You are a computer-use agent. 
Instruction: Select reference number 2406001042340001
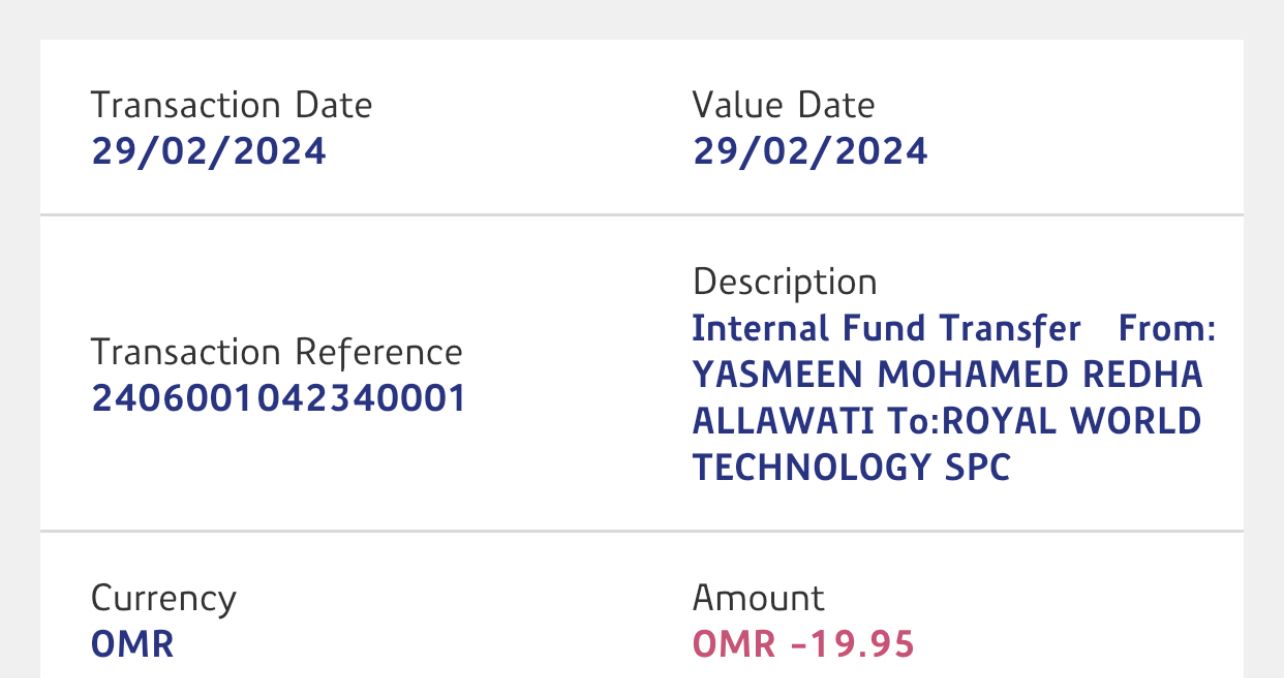(279, 398)
